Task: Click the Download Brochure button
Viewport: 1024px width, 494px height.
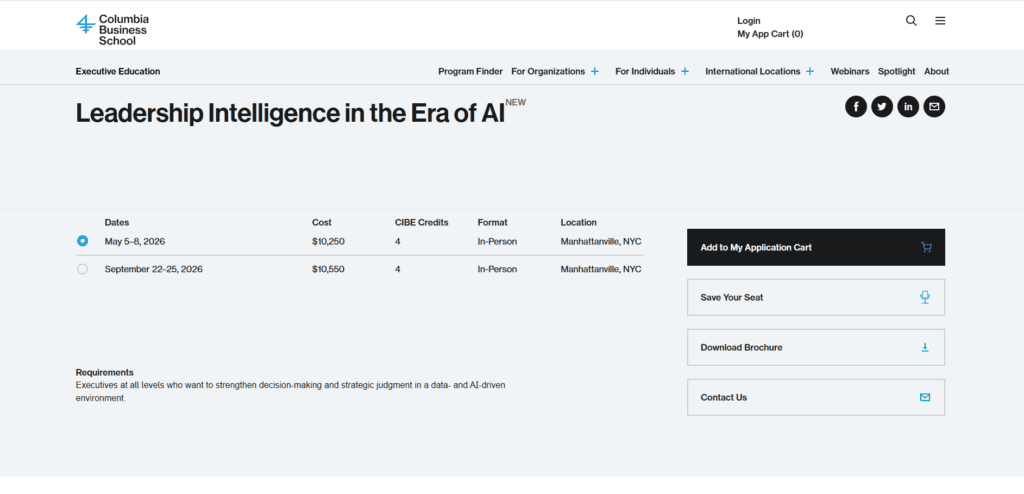Action: (816, 347)
